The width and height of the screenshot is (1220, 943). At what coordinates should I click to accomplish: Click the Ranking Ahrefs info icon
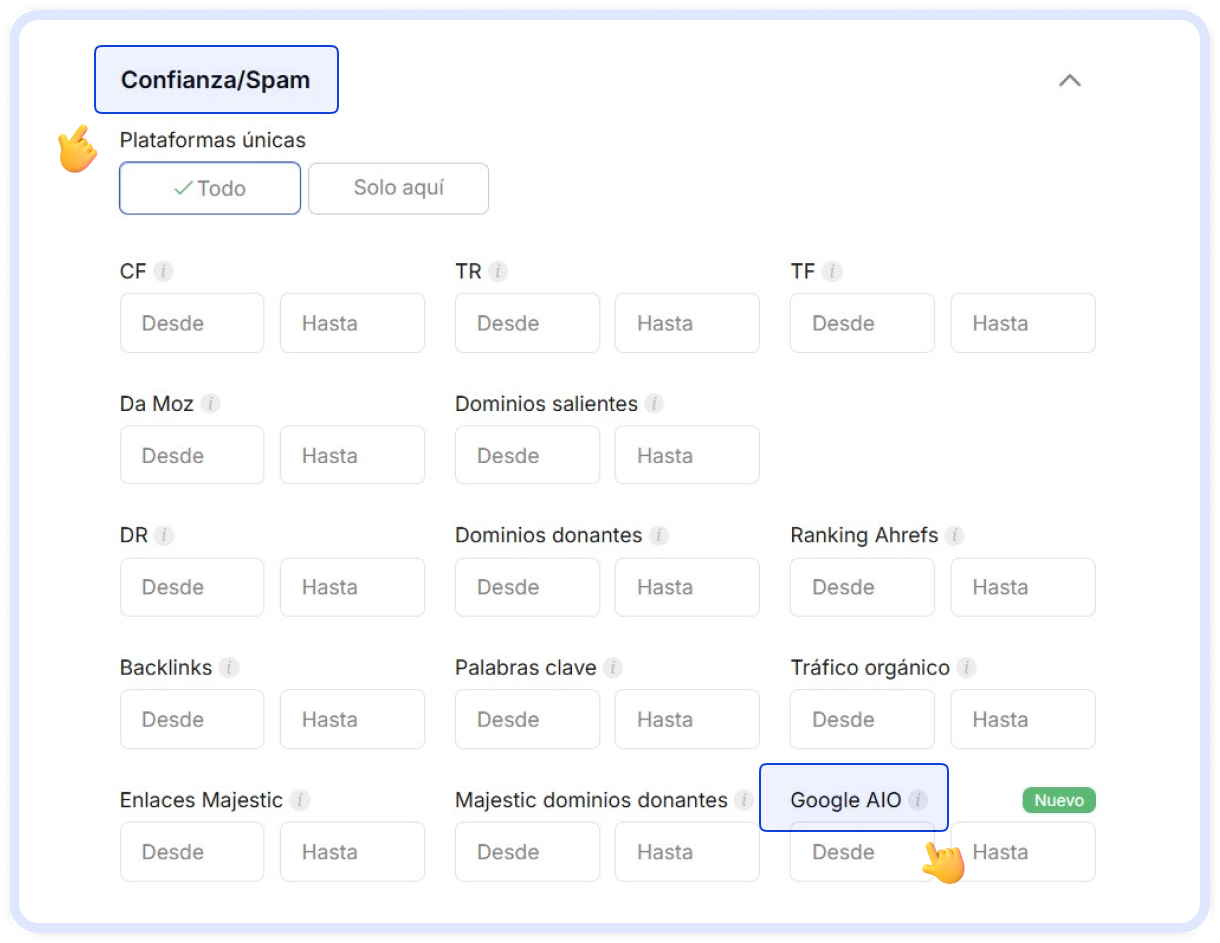coord(954,535)
